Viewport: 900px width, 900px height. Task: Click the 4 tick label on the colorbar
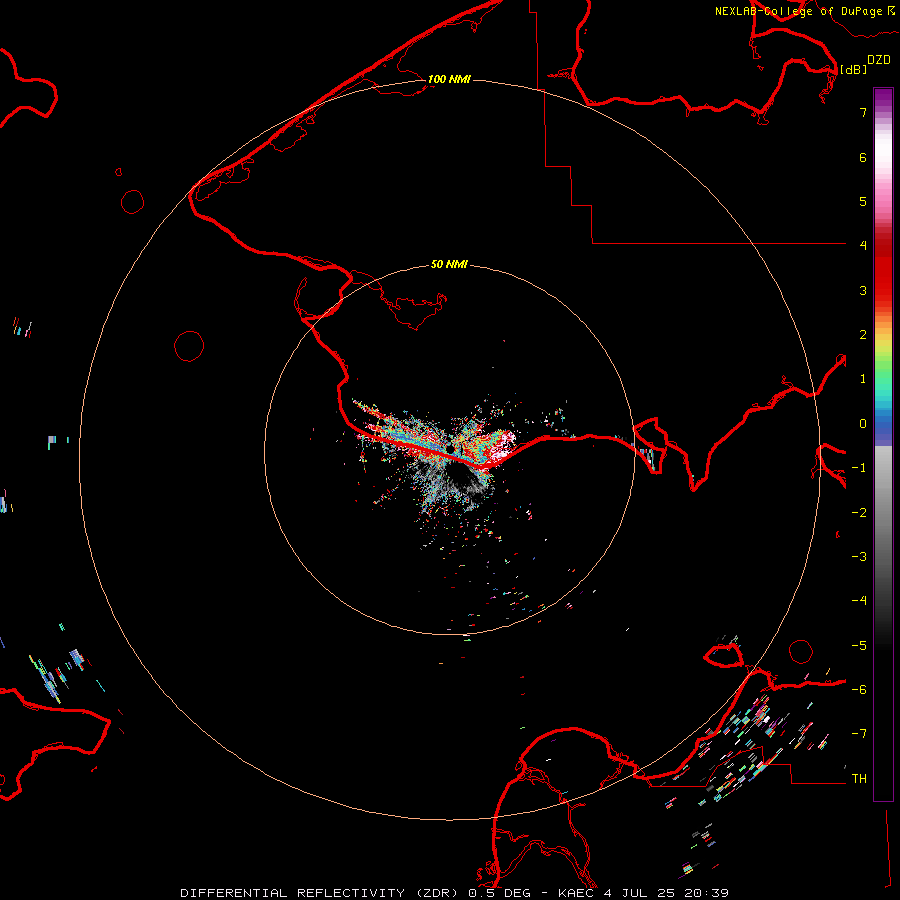(x=863, y=246)
